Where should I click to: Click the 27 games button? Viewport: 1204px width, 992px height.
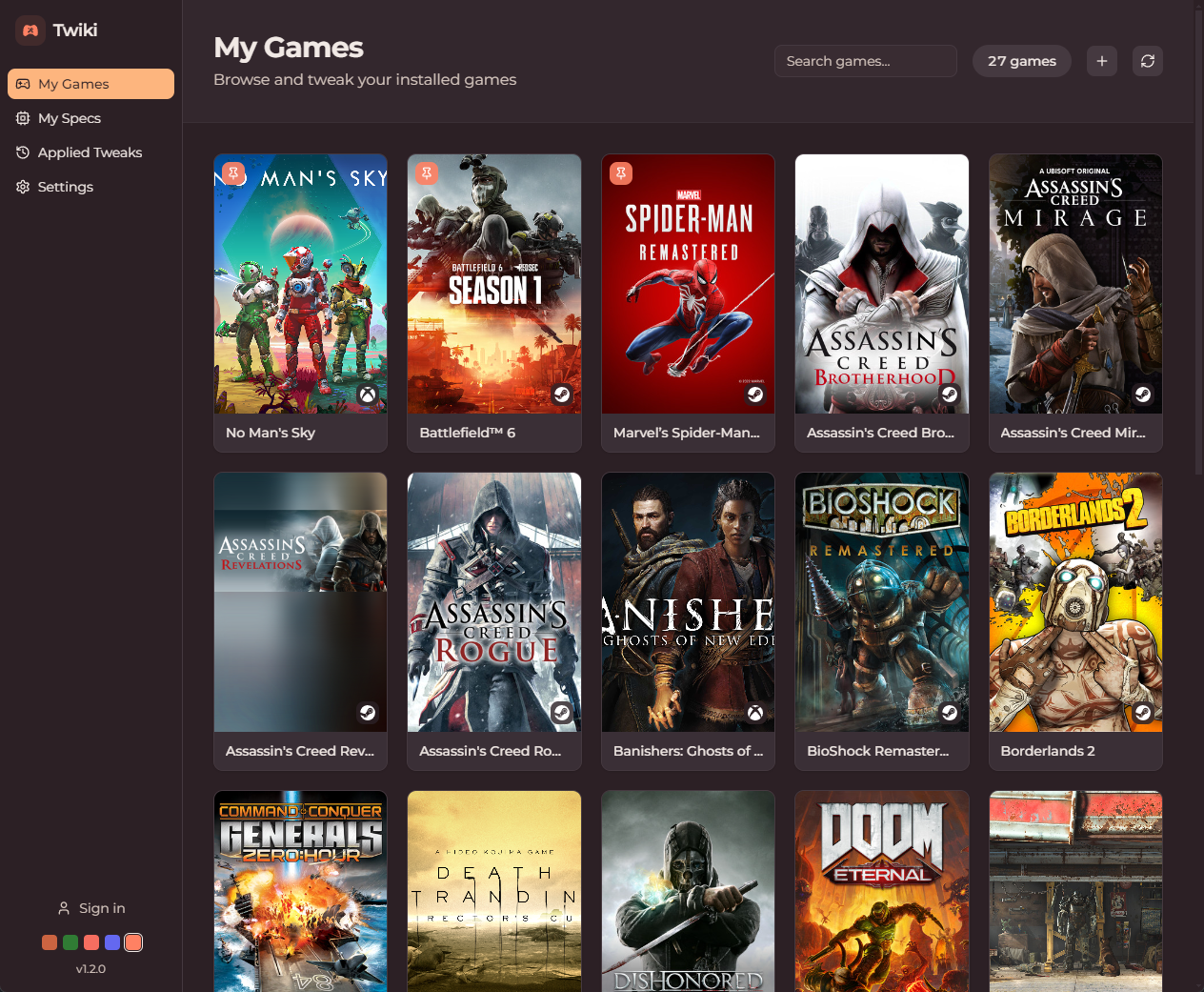pos(1021,60)
